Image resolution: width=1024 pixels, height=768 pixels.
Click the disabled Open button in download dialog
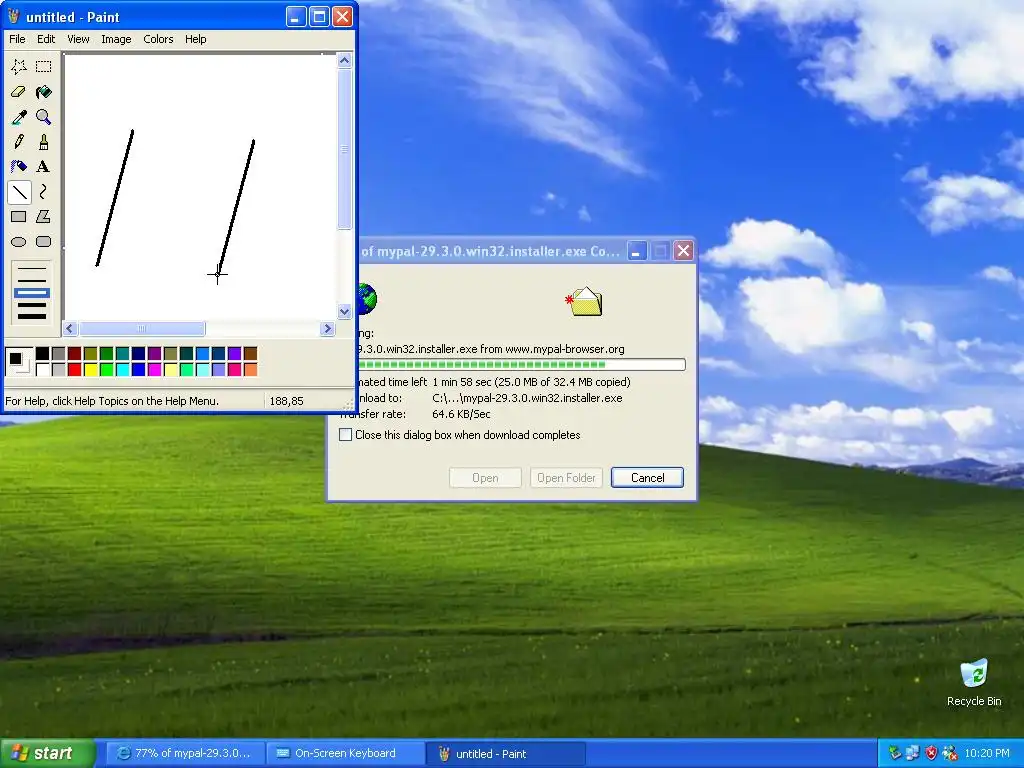[x=485, y=477]
